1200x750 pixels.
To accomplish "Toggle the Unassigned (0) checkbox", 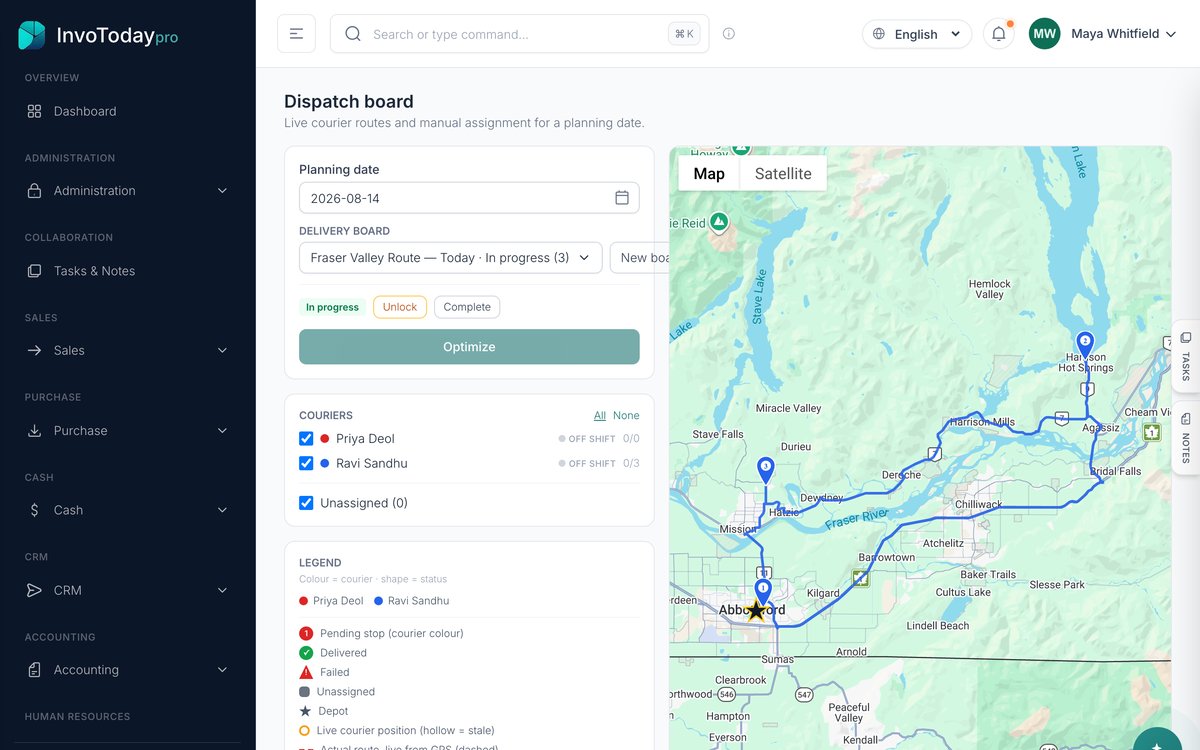I will pyautogui.click(x=306, y=503).
